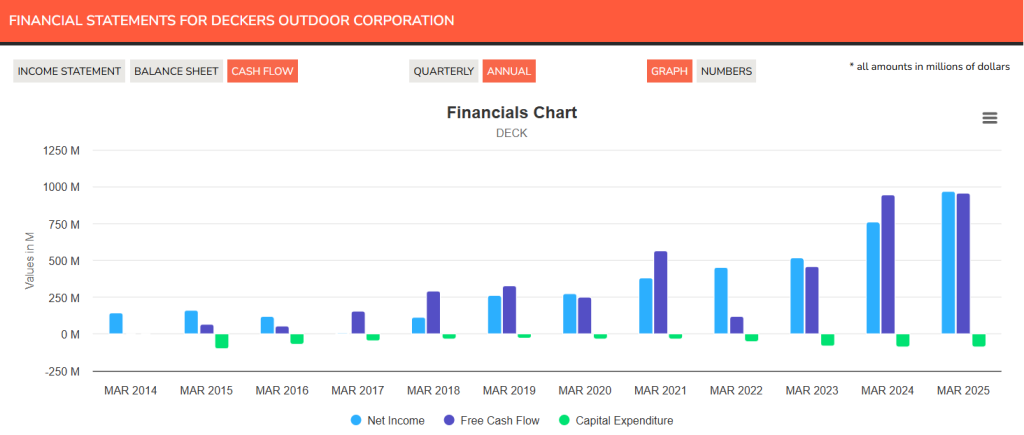Open the chart hamburger context menu

pos(989,118)
